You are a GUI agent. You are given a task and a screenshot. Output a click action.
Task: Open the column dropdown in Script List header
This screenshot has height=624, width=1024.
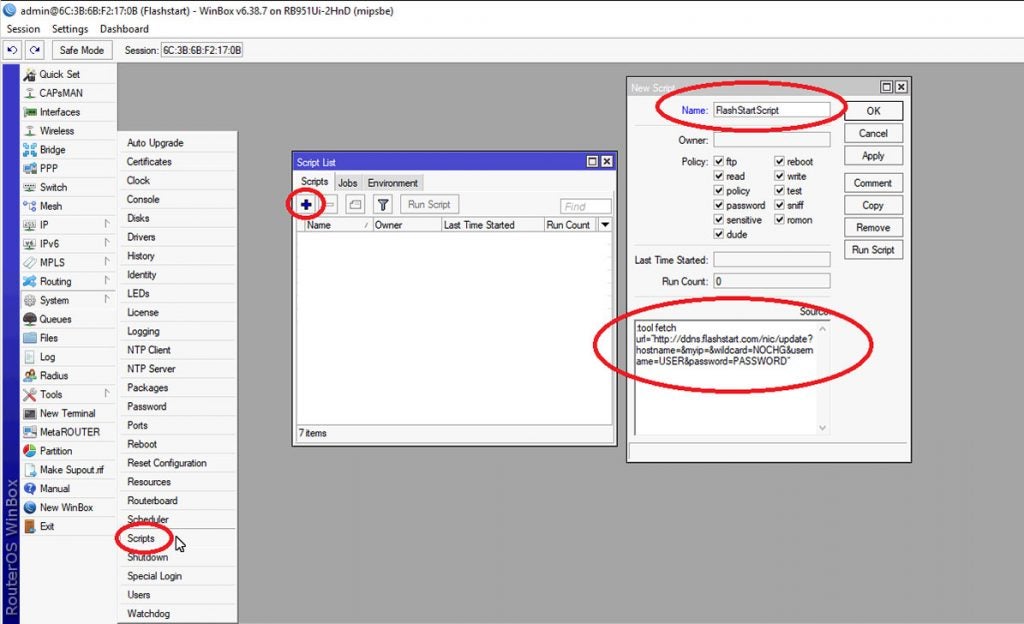tap(604, 225)
